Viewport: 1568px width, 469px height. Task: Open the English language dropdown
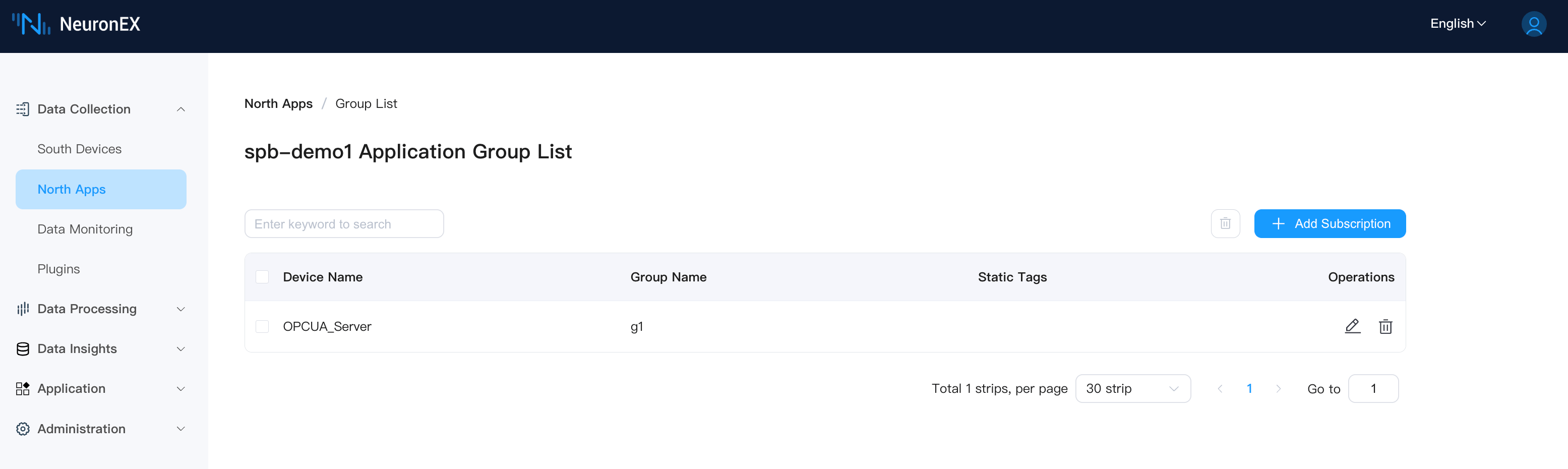tap(1457, 24)
